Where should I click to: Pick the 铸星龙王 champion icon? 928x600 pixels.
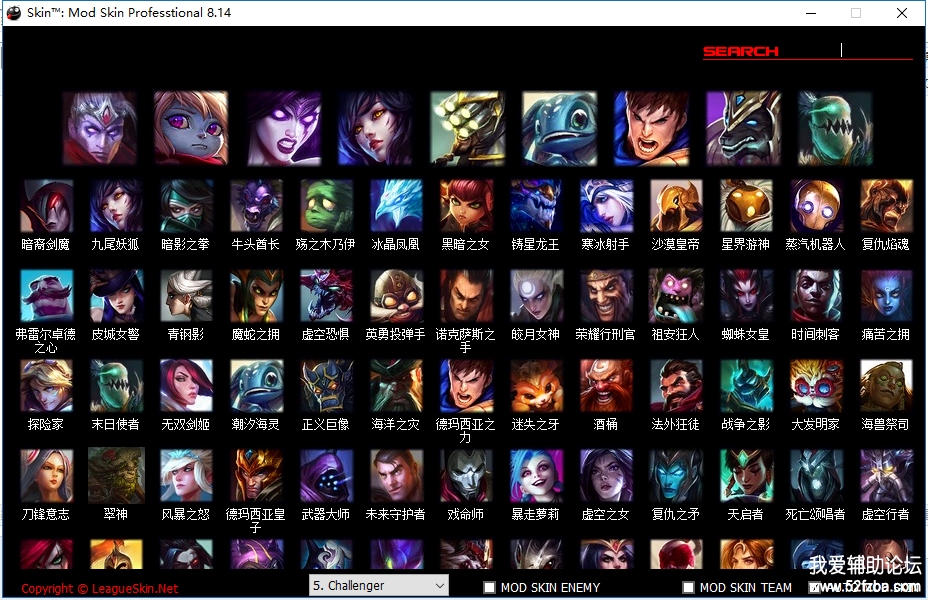[x=536, y=206]
